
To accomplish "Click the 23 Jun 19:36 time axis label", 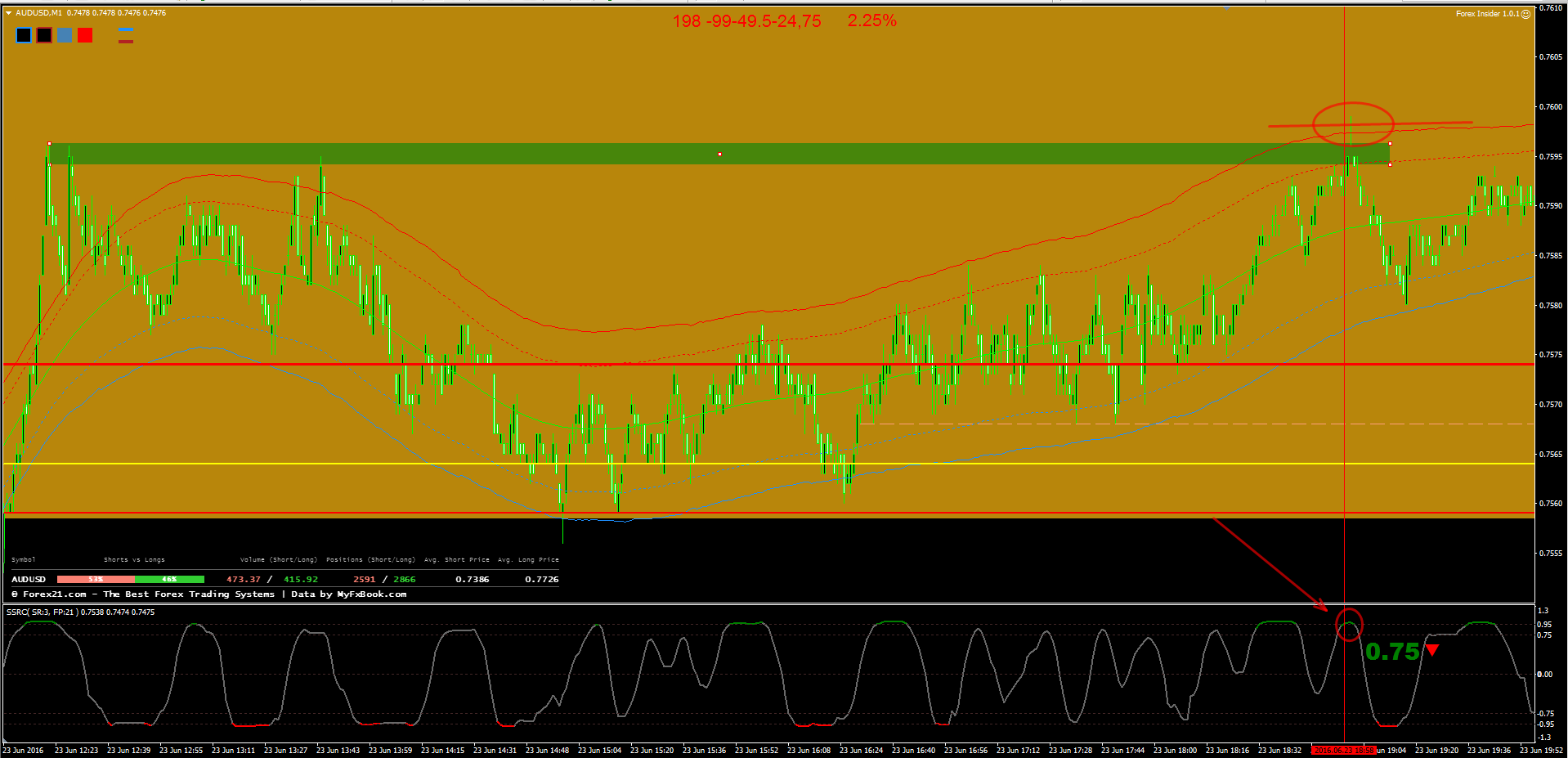I will 1489,750.
